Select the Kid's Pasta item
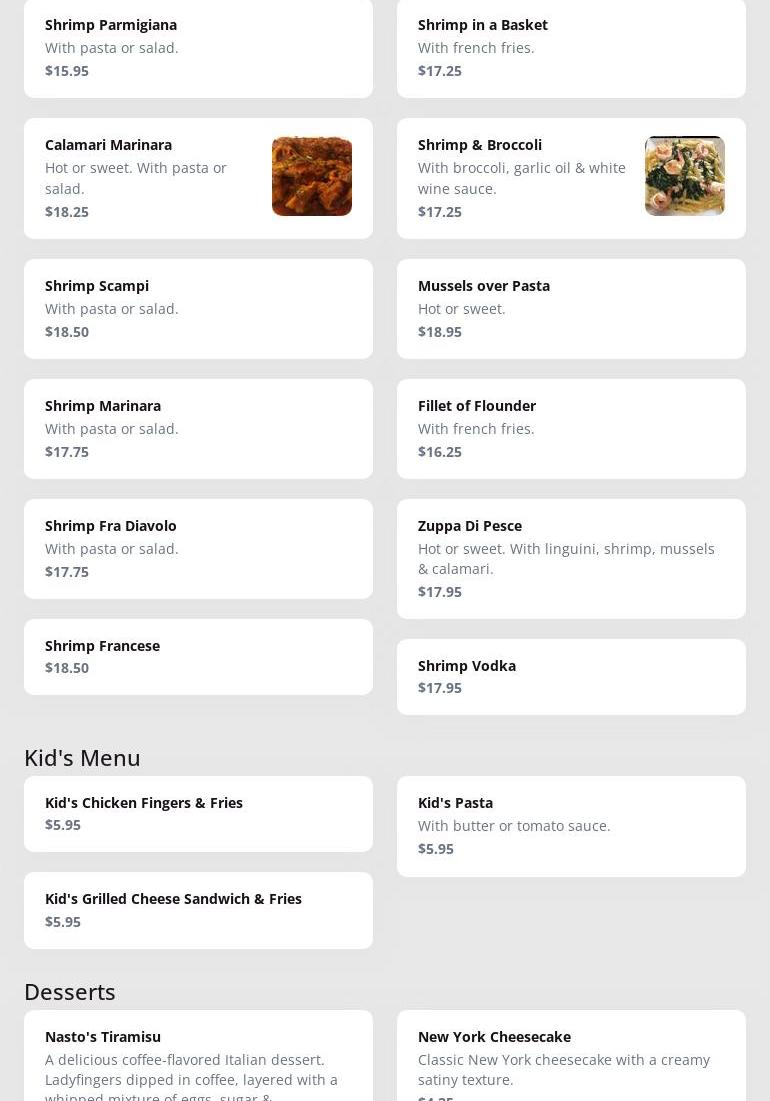 (x=571, y=826)
